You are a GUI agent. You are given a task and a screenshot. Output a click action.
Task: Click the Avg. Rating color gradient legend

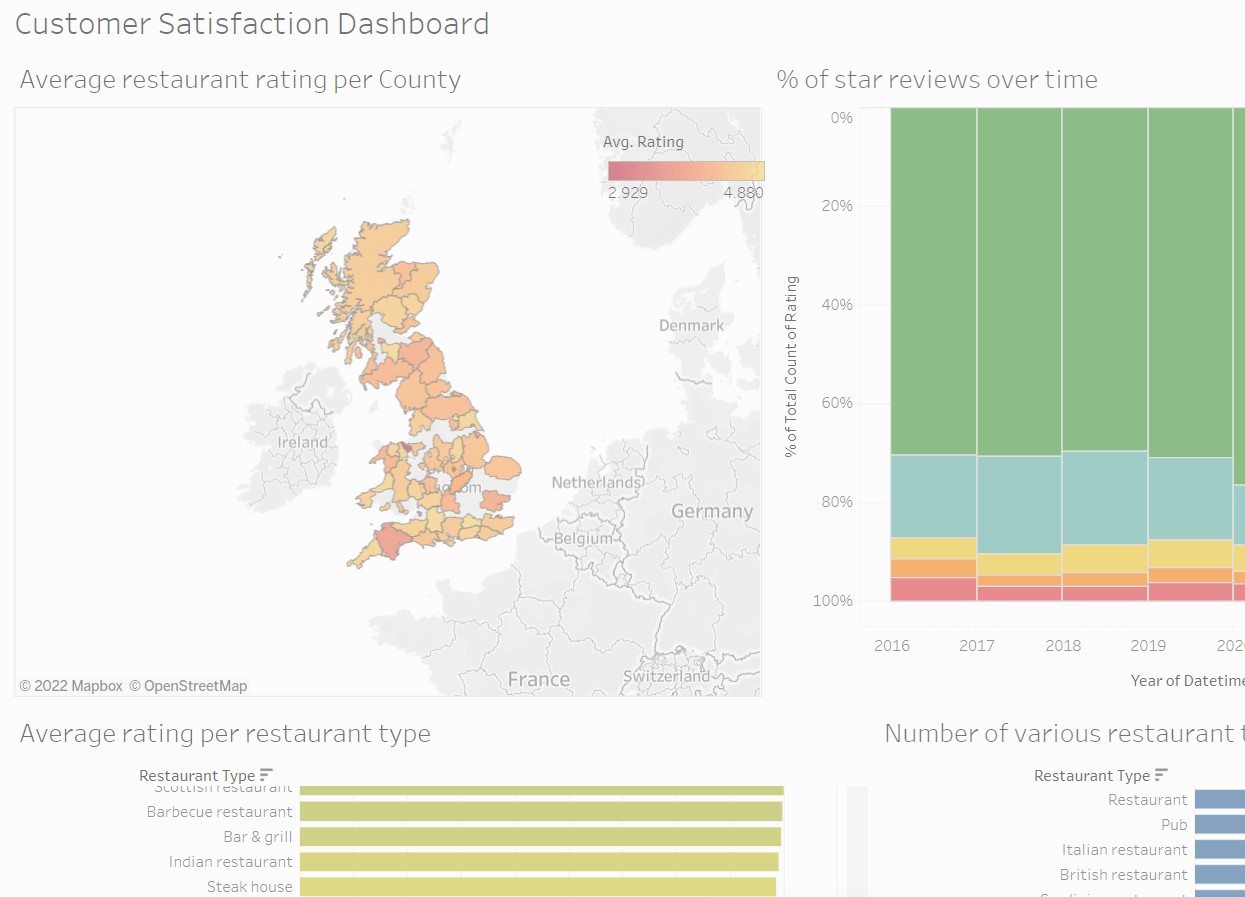tap(685, 170)
